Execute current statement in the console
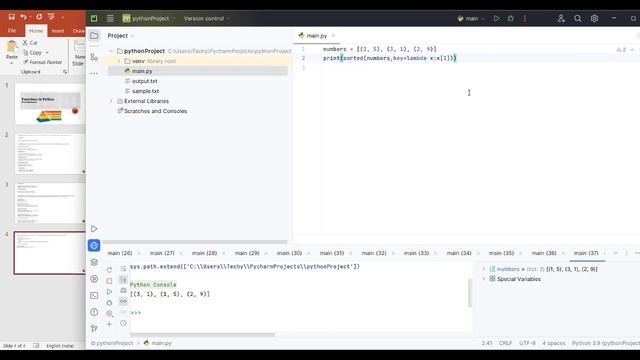640x360 pixels. [109, 292]
